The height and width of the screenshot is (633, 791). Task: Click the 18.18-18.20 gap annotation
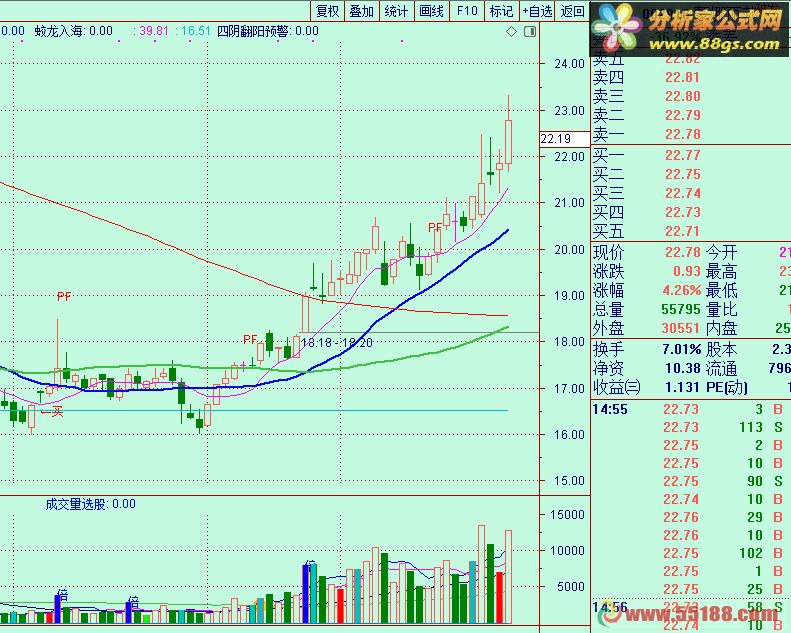tap(337, 343)
